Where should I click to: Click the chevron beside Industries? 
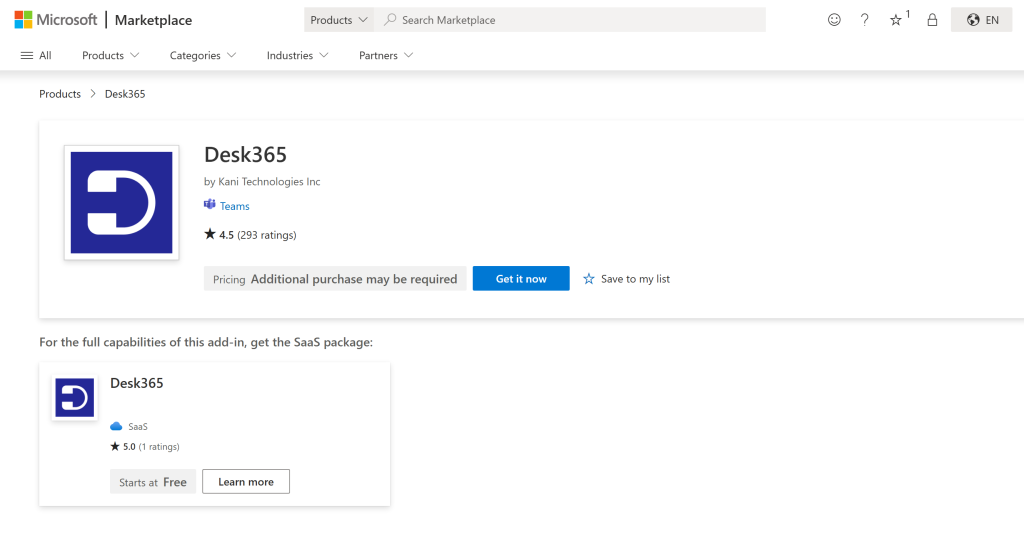[324, 56]
